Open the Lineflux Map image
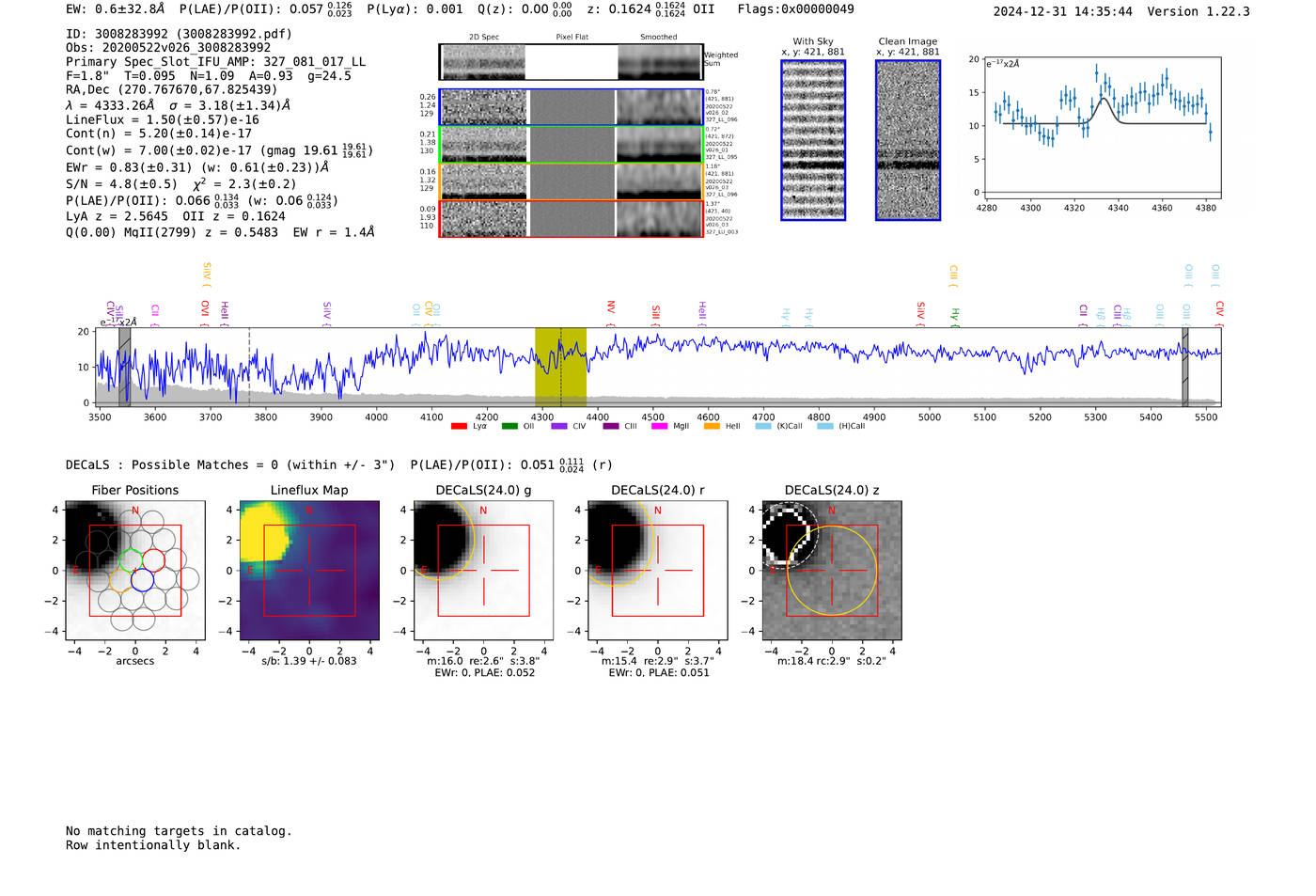1316x896 pixels. click(309, 571)
